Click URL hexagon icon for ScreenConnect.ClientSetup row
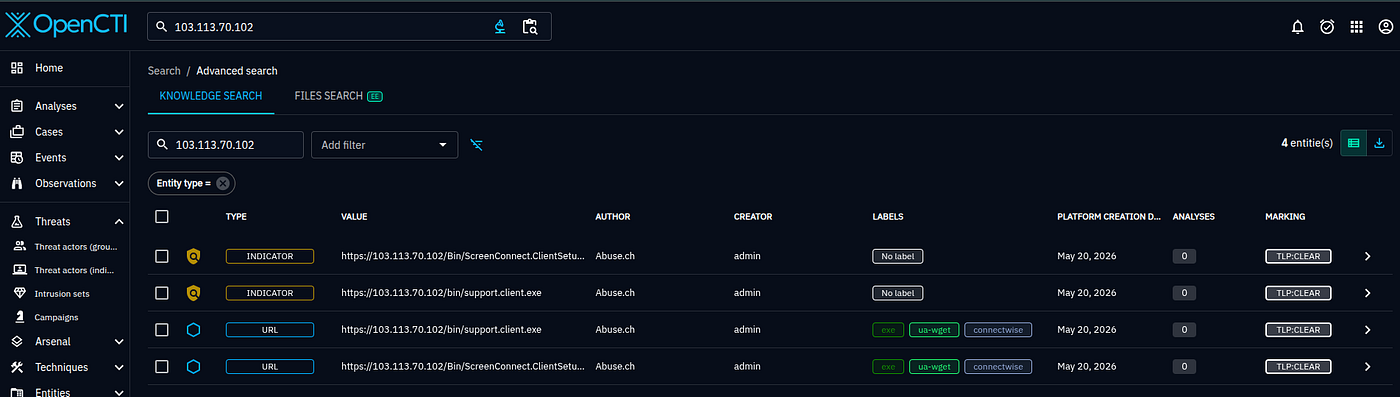Screen dimensions: 1400x397 click(x=194, y=367)
